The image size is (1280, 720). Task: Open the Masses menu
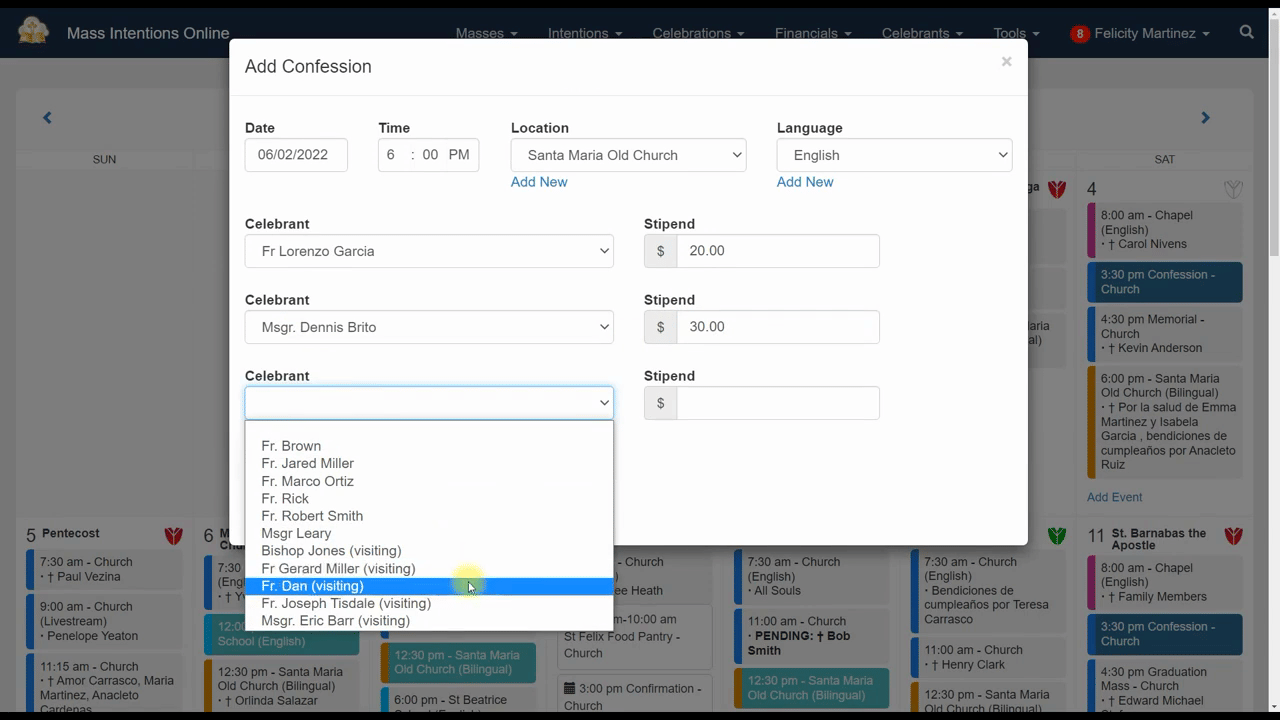click(x=487, y=33)
